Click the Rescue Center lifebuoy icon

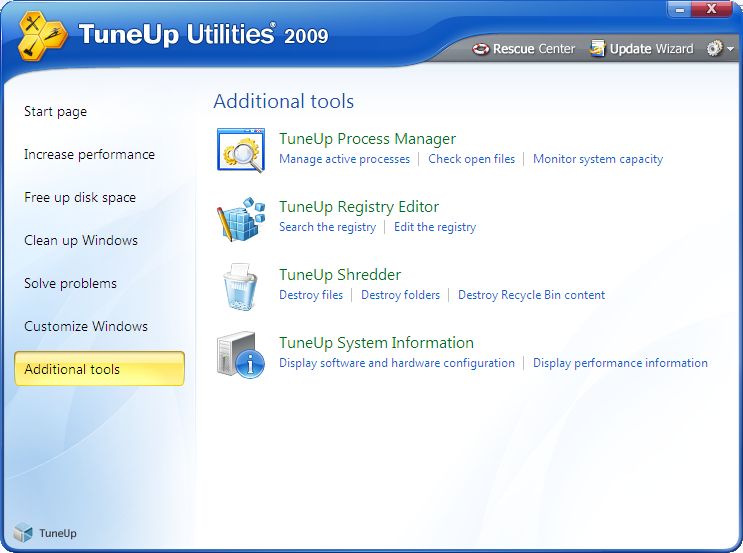coord(480,49)
